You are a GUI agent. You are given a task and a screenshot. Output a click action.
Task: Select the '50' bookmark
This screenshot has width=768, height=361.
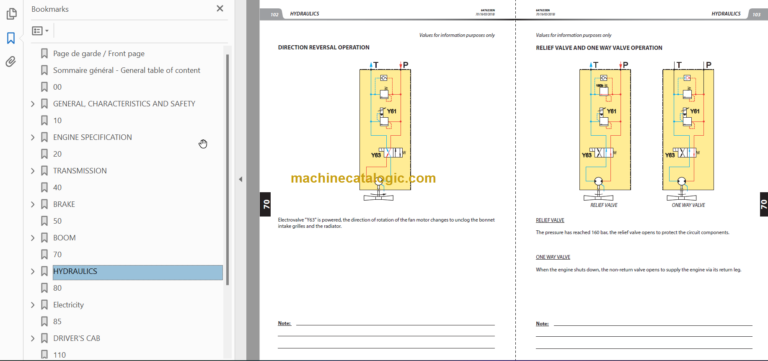(57, 221)
